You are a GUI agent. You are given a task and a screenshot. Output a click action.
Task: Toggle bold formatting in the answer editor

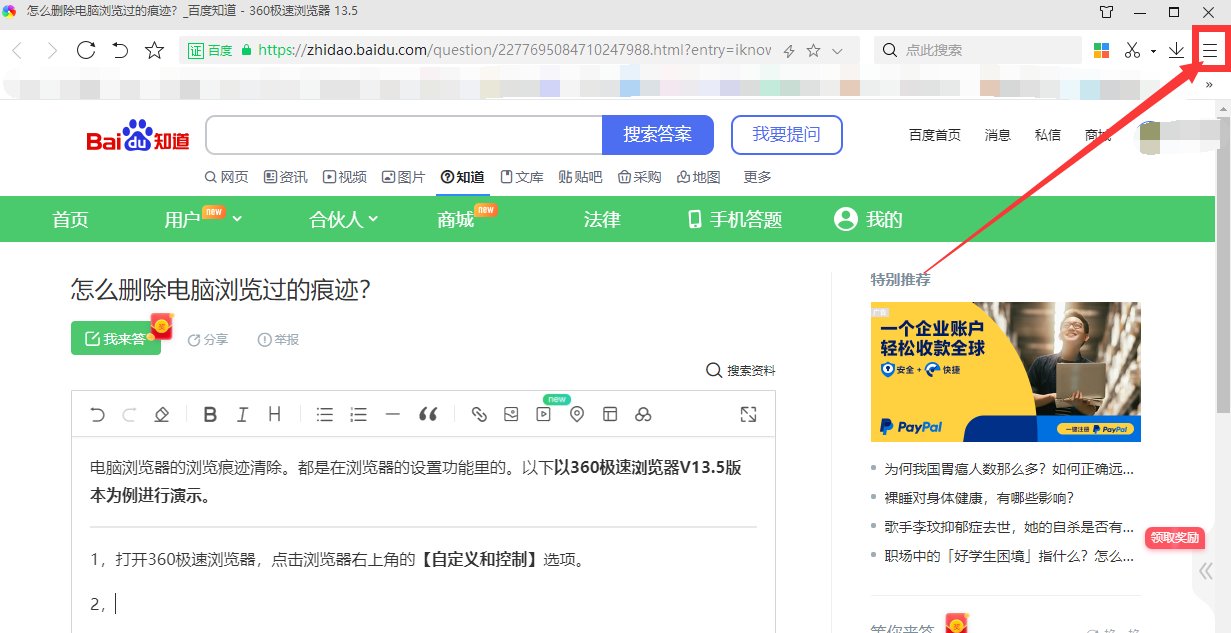[210, 413]
